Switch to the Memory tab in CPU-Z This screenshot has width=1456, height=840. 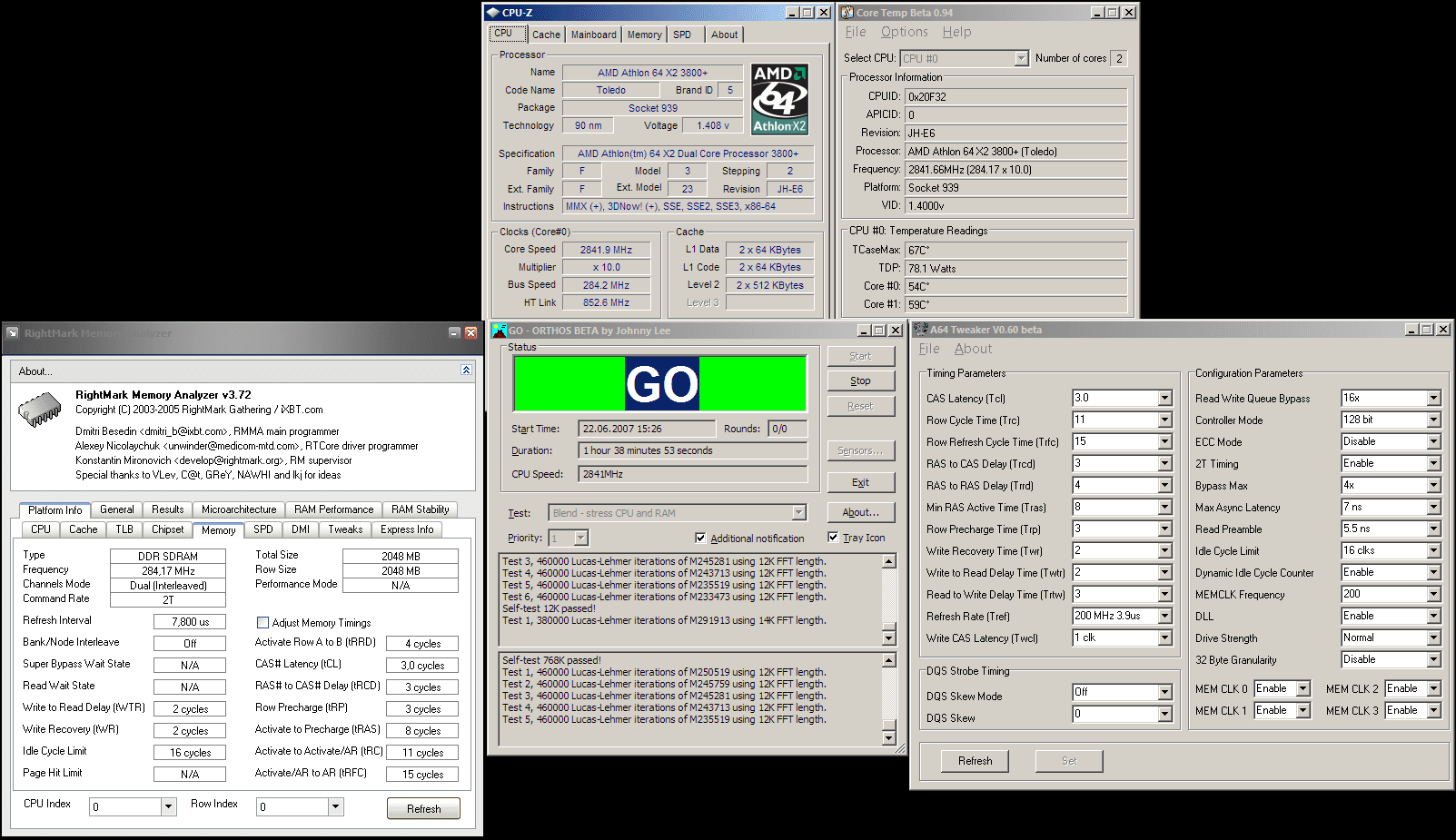coord(644,35)
